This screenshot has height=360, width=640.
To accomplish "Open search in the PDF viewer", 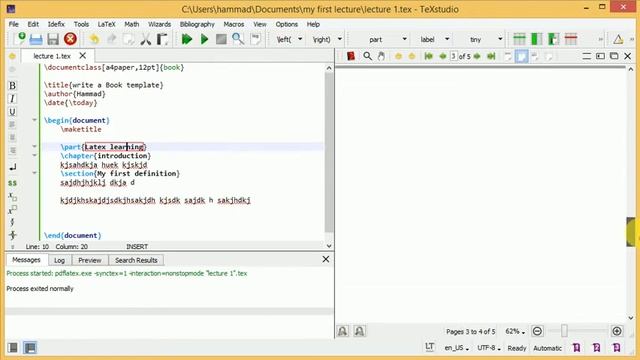I will pos(367,56).
